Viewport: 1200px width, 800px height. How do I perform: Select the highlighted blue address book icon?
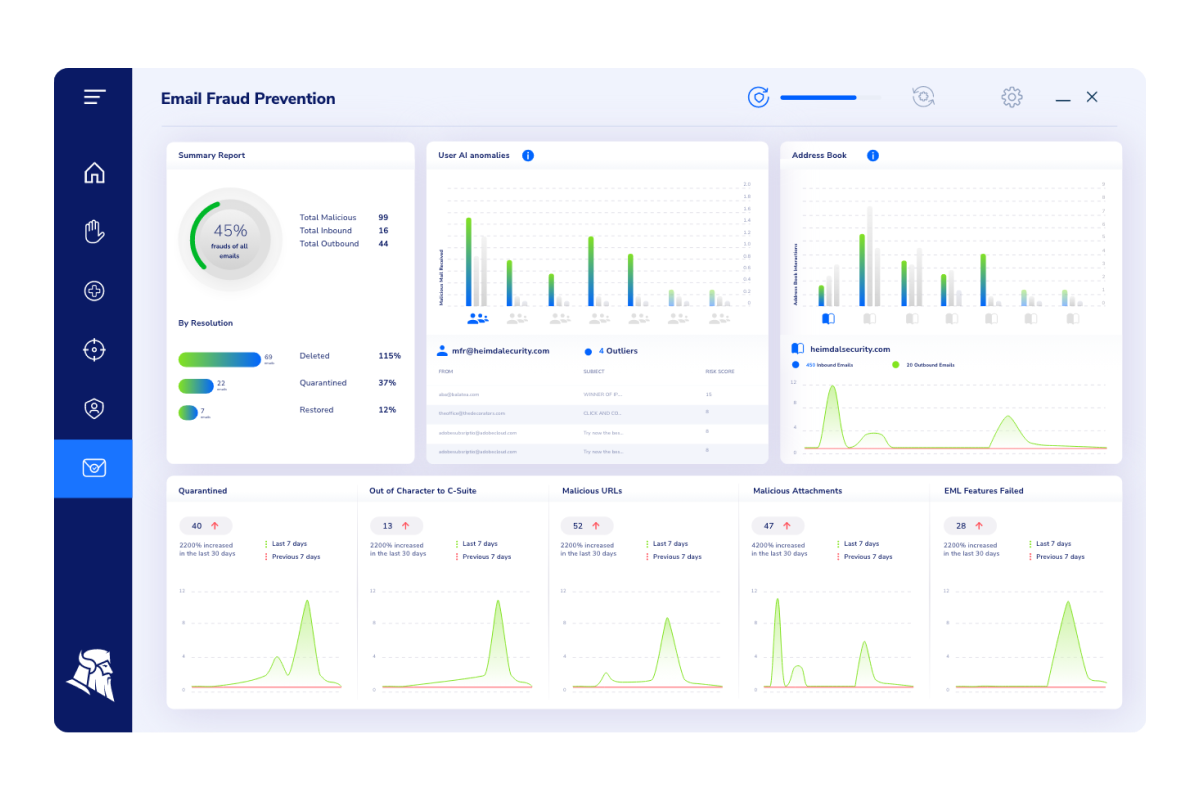pos(828,318)
